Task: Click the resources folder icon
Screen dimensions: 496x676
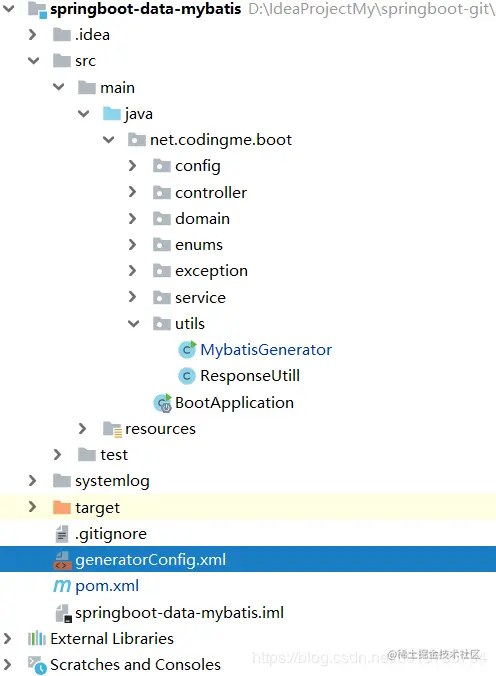Action: 113,429
